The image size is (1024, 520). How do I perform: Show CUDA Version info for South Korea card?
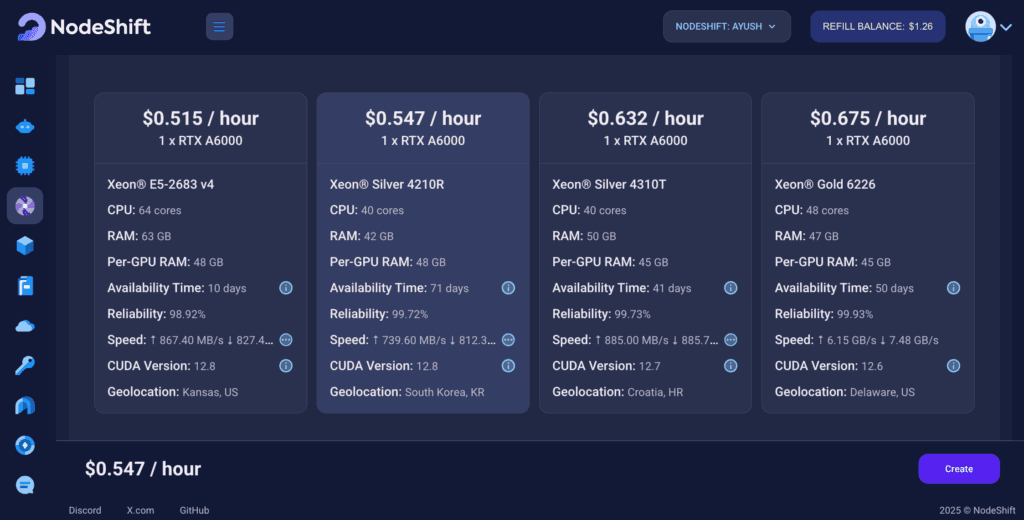pyautogui.click(x=508, y=366)
